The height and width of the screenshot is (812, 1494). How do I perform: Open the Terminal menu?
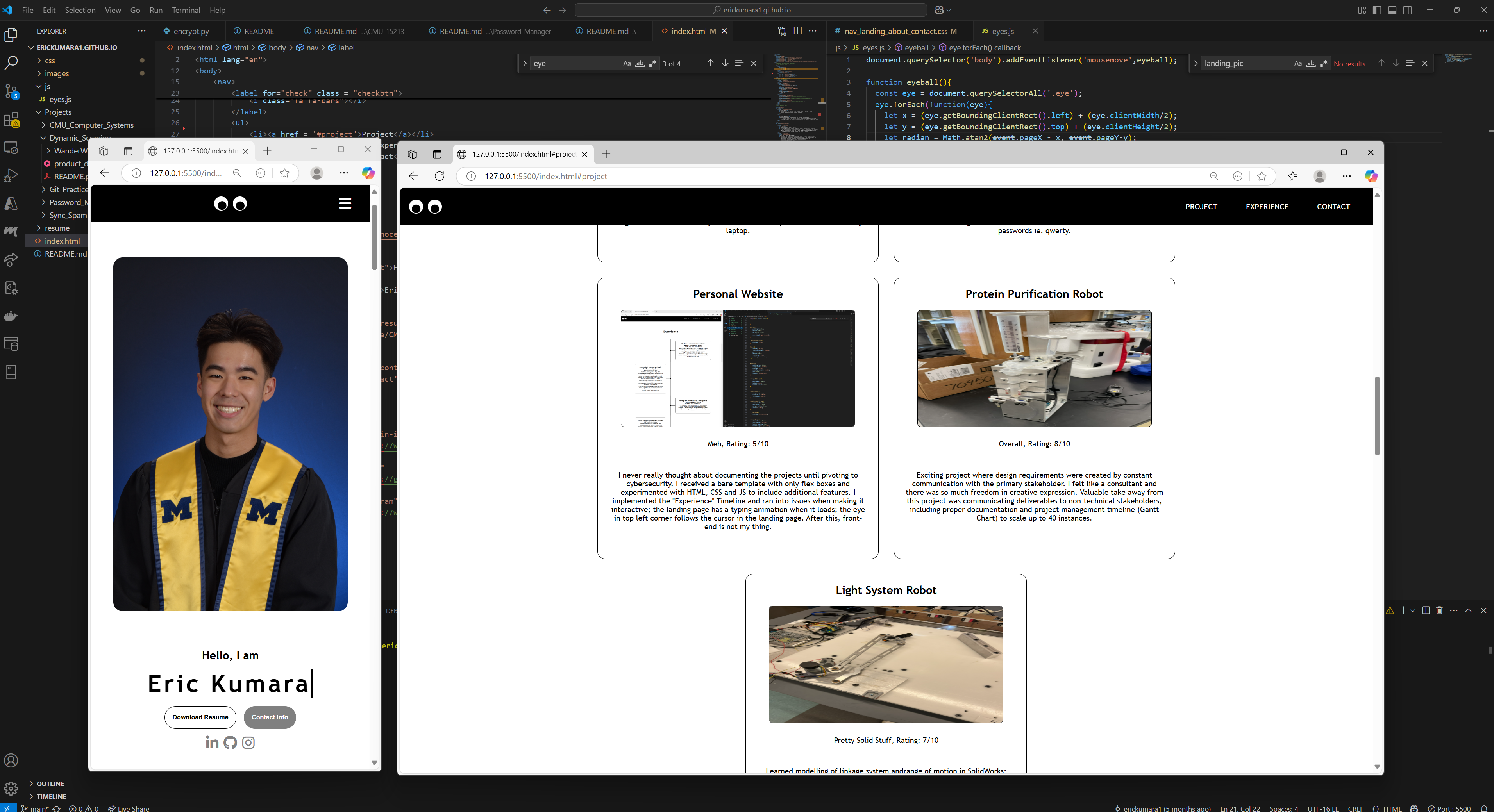186,10
